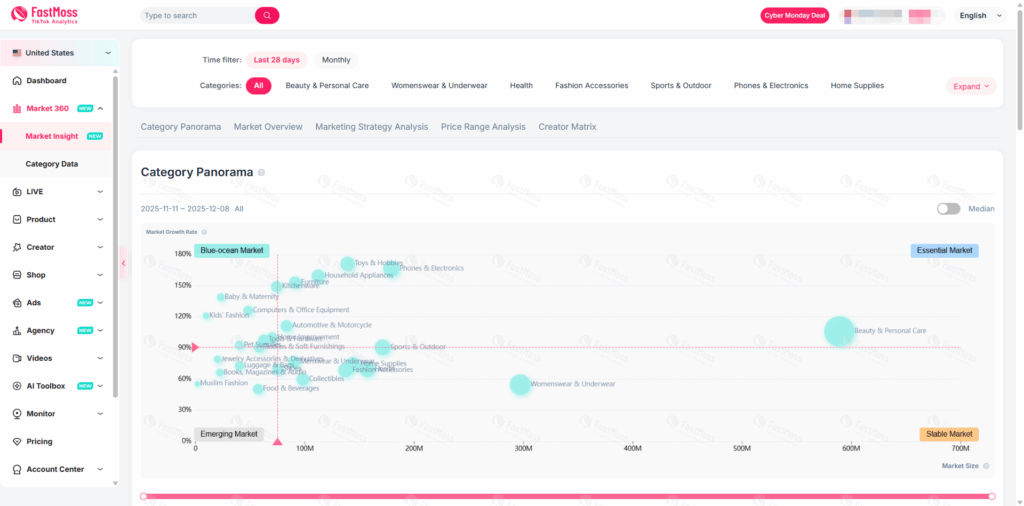Select the Last 28 days filter

276,60
